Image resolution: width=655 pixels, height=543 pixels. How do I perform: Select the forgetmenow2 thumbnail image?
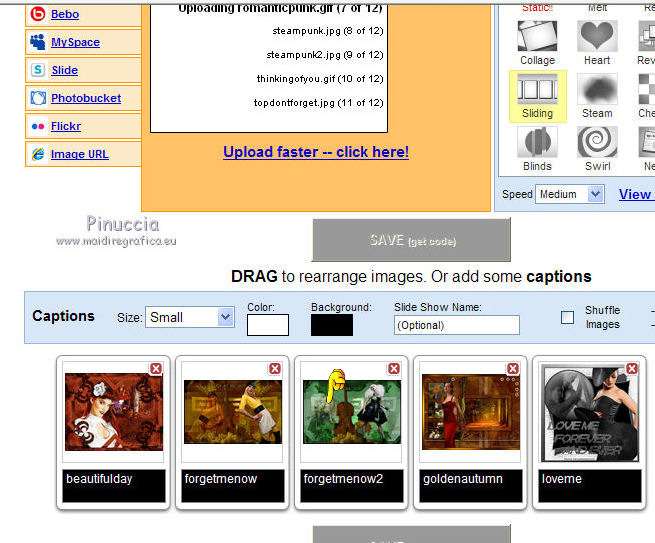tap(352, 412)
